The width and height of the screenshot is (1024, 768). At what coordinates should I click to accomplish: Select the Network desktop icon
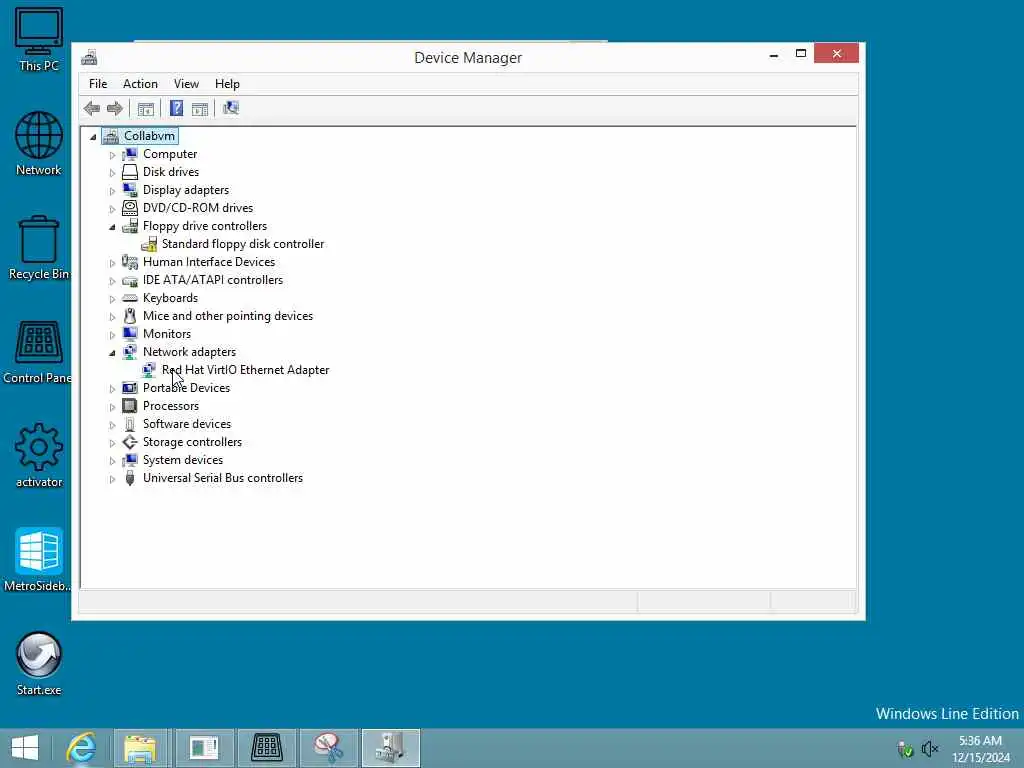click(x=39, y=144)
